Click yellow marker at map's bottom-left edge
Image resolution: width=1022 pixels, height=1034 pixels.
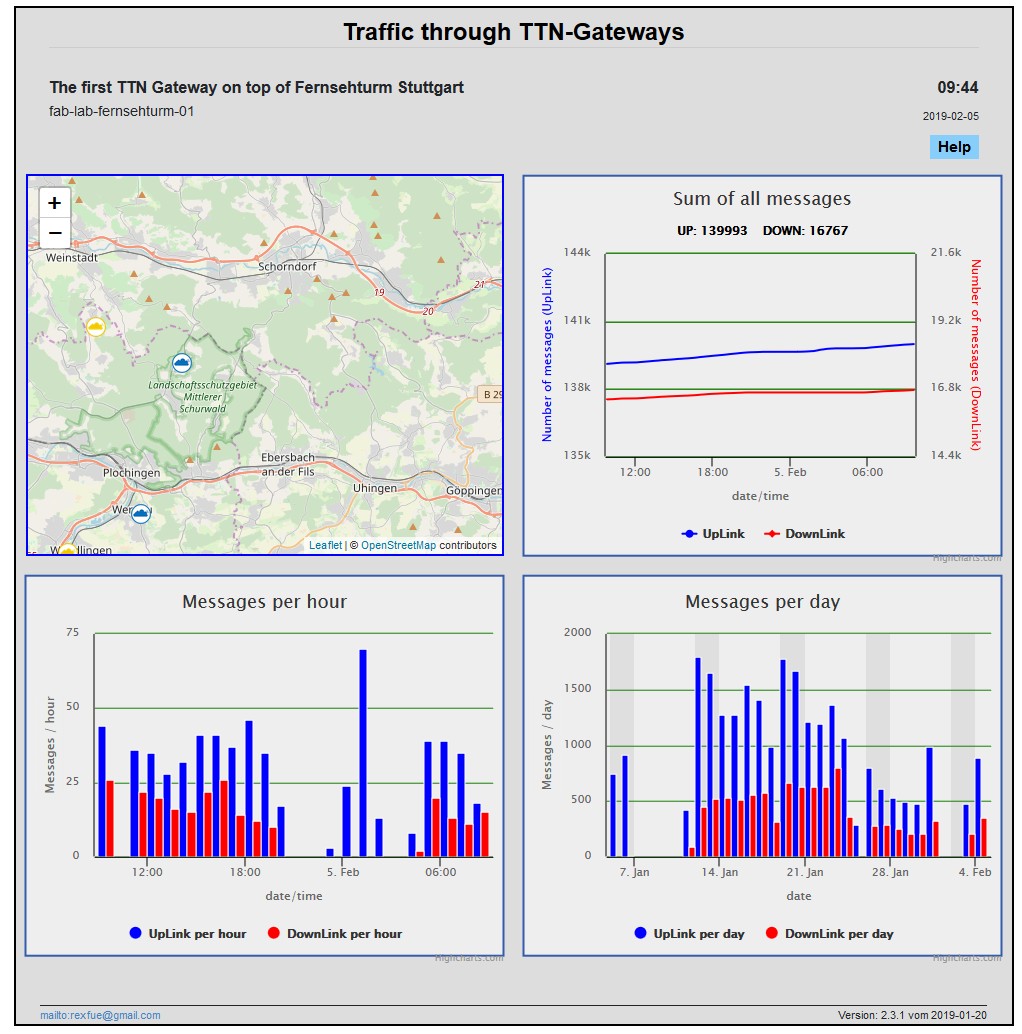(x=67, y=550)
